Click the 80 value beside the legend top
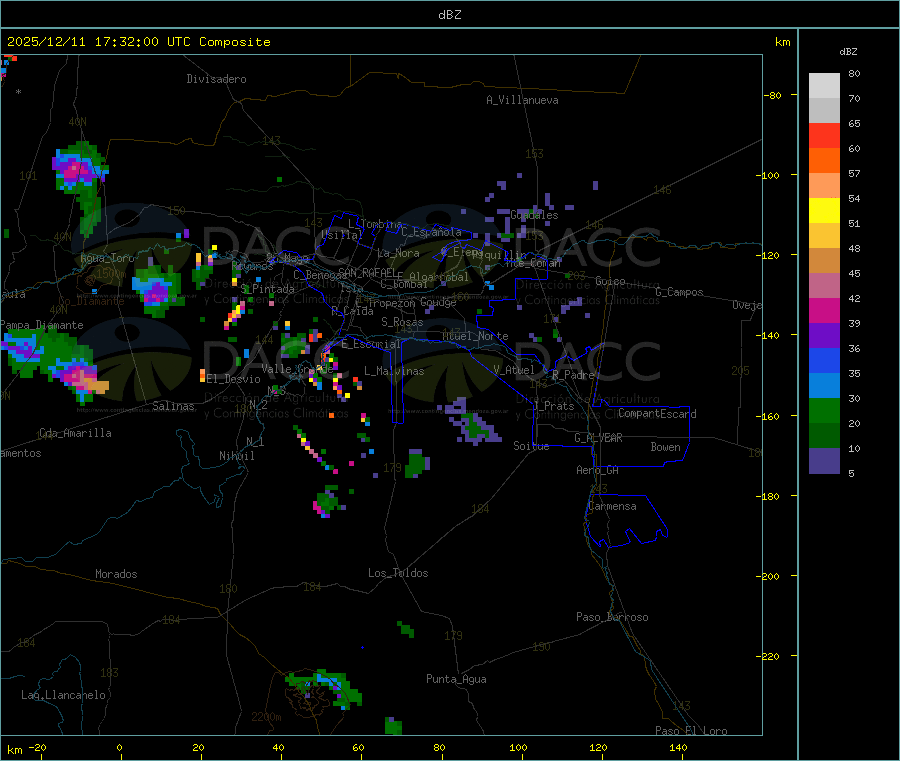 point(854,73)
